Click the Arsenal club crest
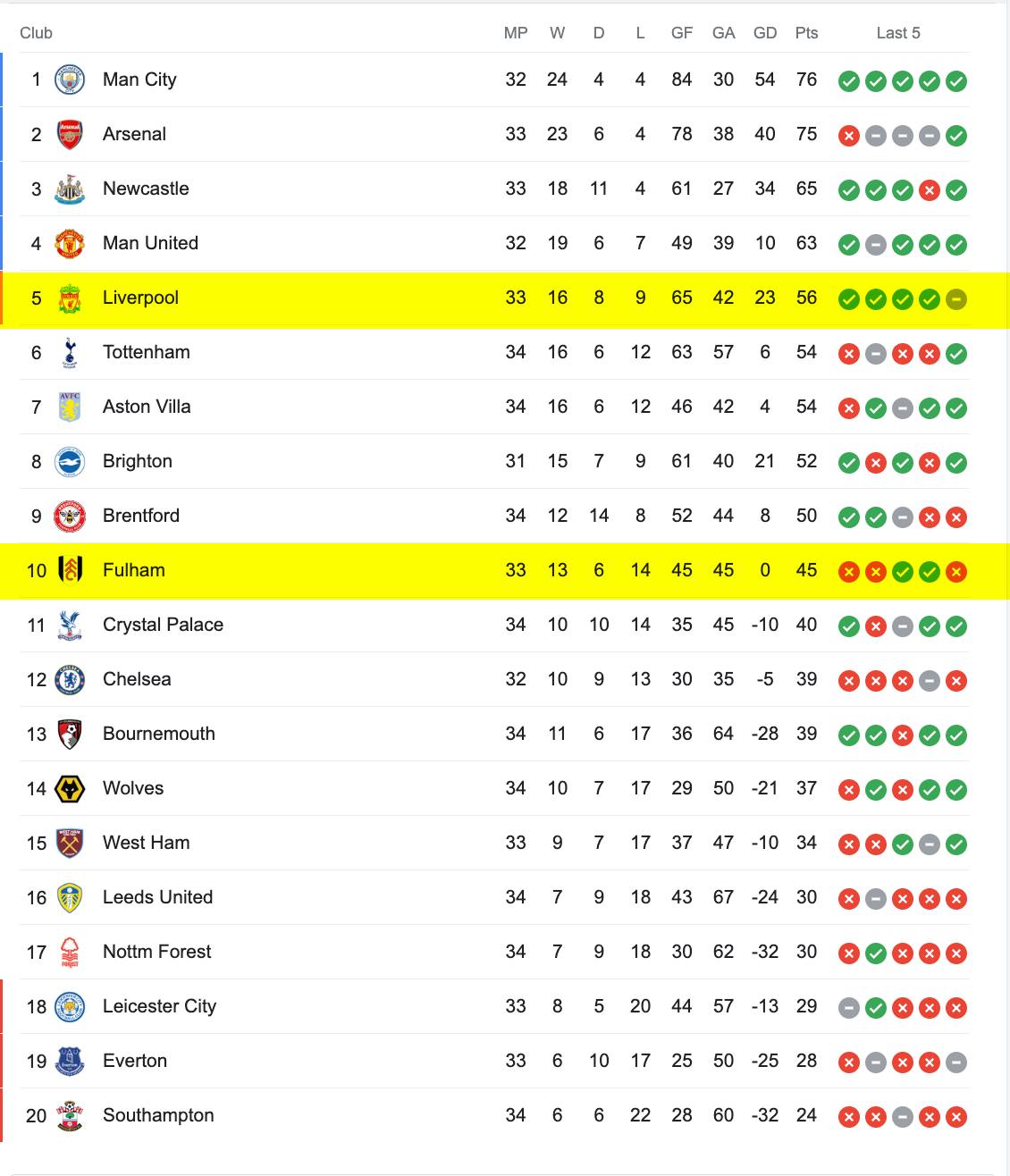This screenshot has height=1176, width=1010. coord(70,134)
